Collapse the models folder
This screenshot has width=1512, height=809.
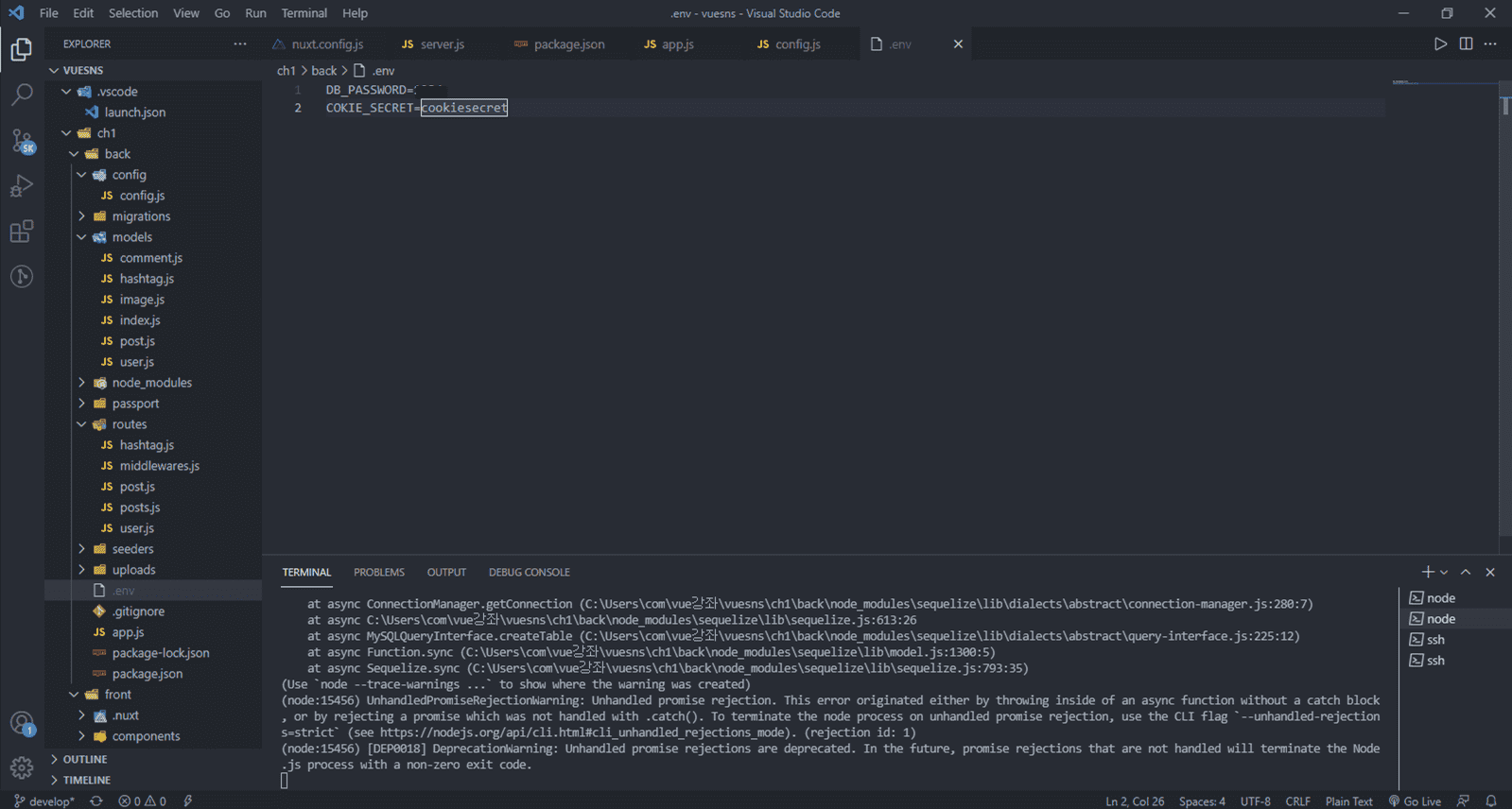pyautogui.click(x=131, y=237)
